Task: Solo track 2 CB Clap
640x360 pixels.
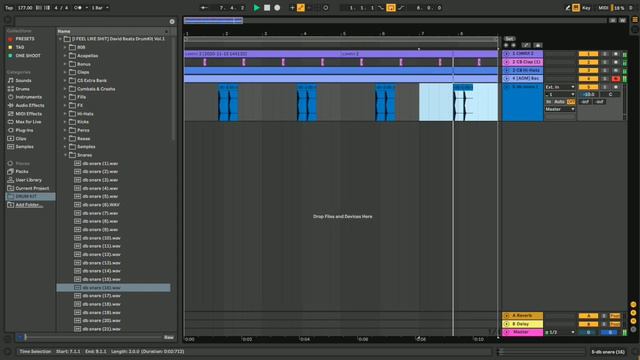Action: pyautogui.click(x=605, y=62)
